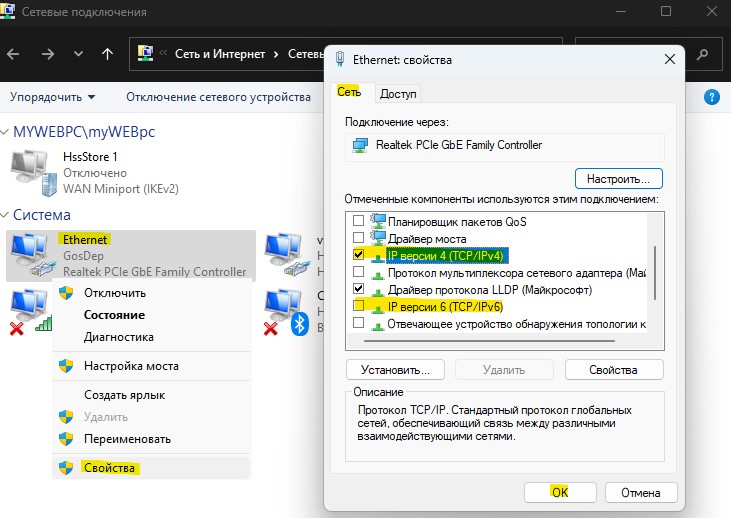
Task: Click the Bluetooth network connection icon
Action: tap(286, 312)
